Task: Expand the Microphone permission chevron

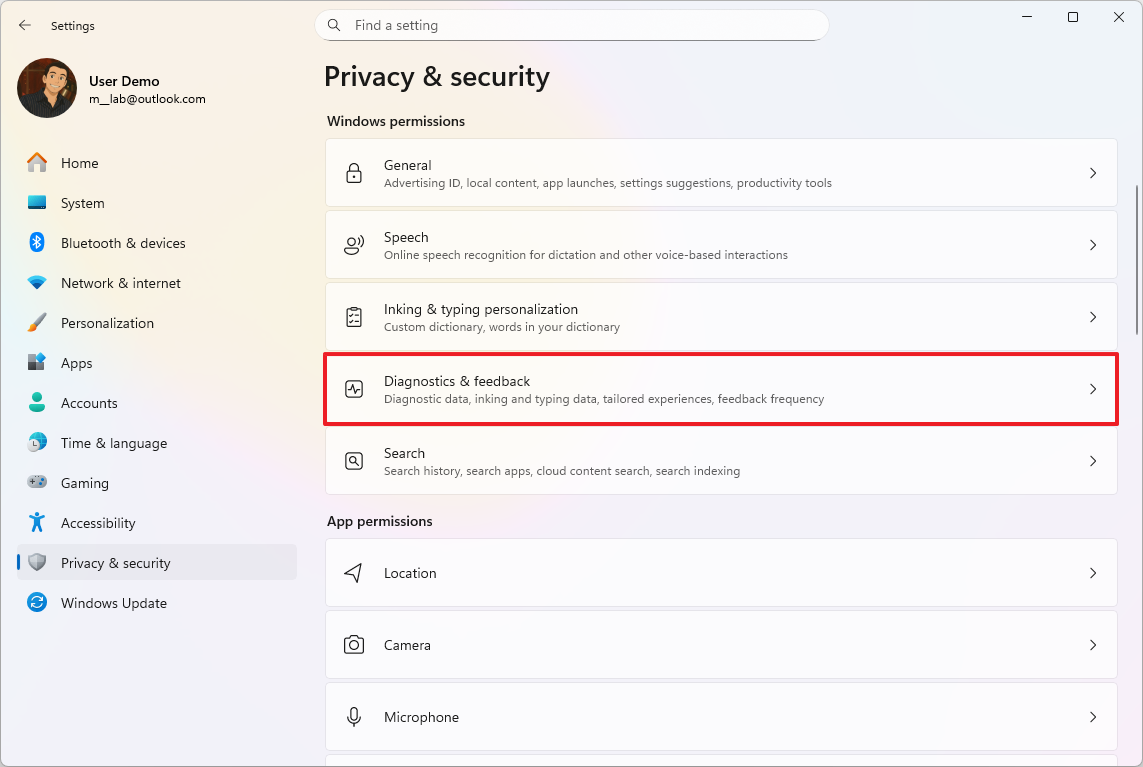Action: 1093,717
